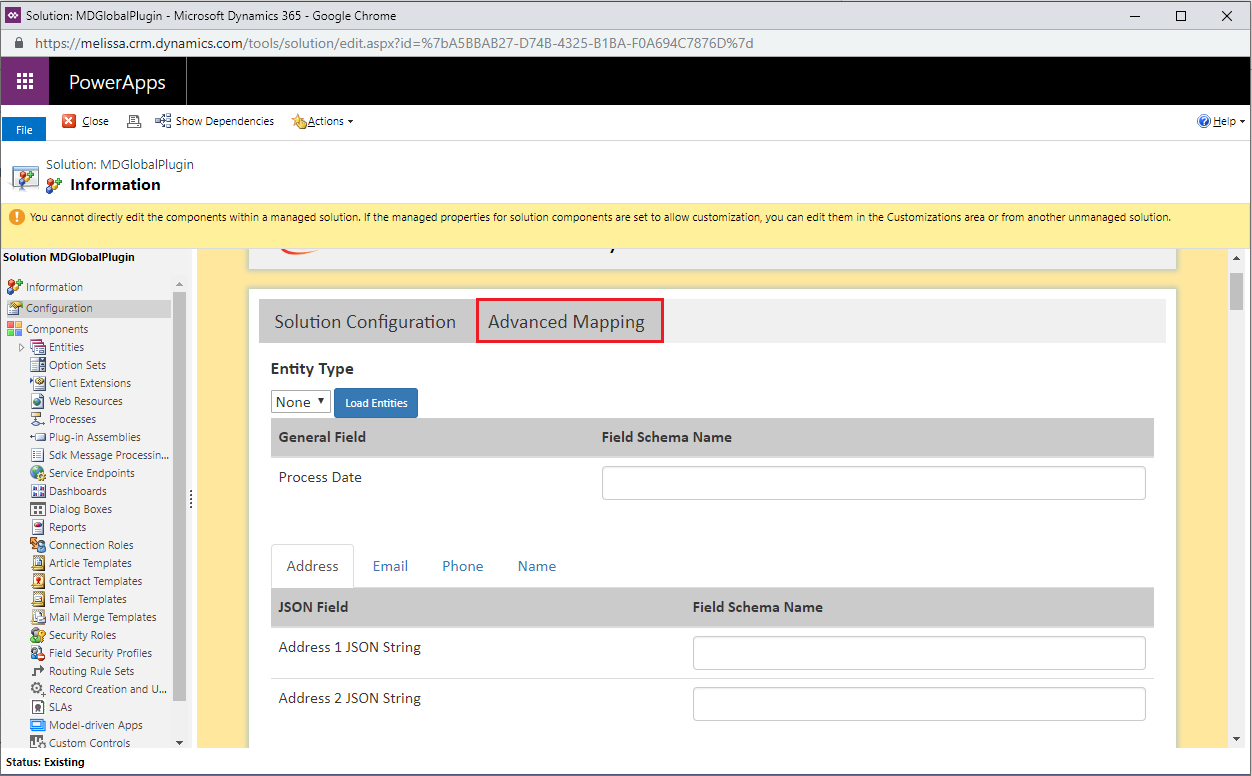Open the Actions dropdown arrow
The width and height of the screenshot is (1252, 776).
[x=350, y=122]
